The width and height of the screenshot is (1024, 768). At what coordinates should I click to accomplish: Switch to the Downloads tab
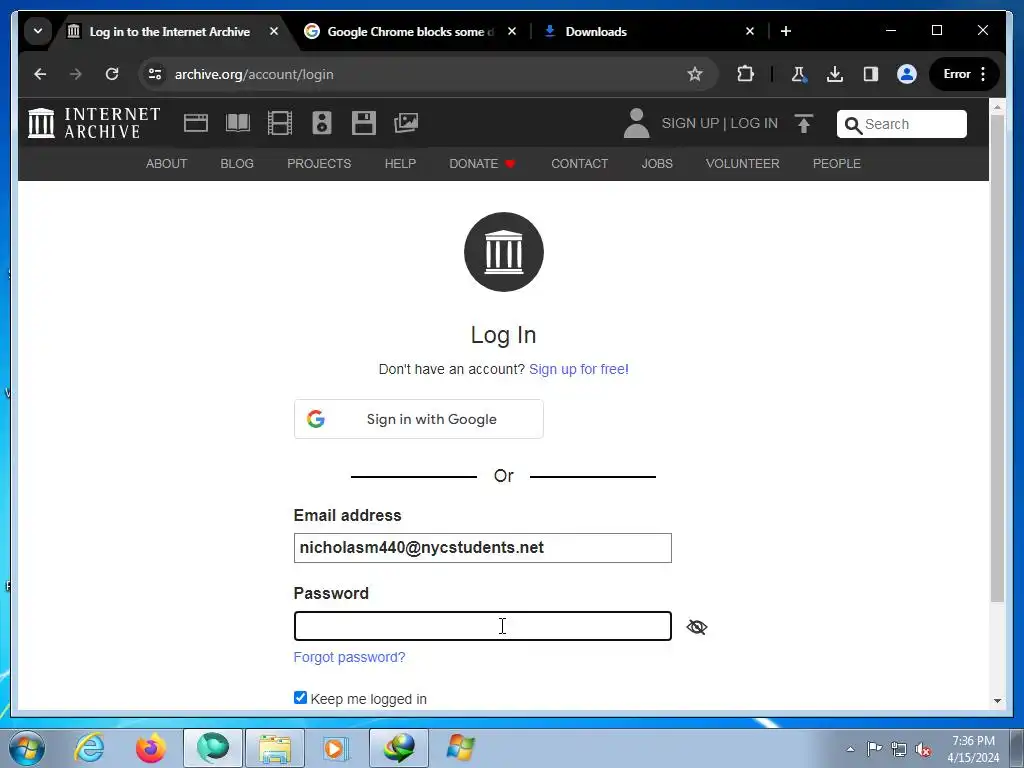[649, 31]
